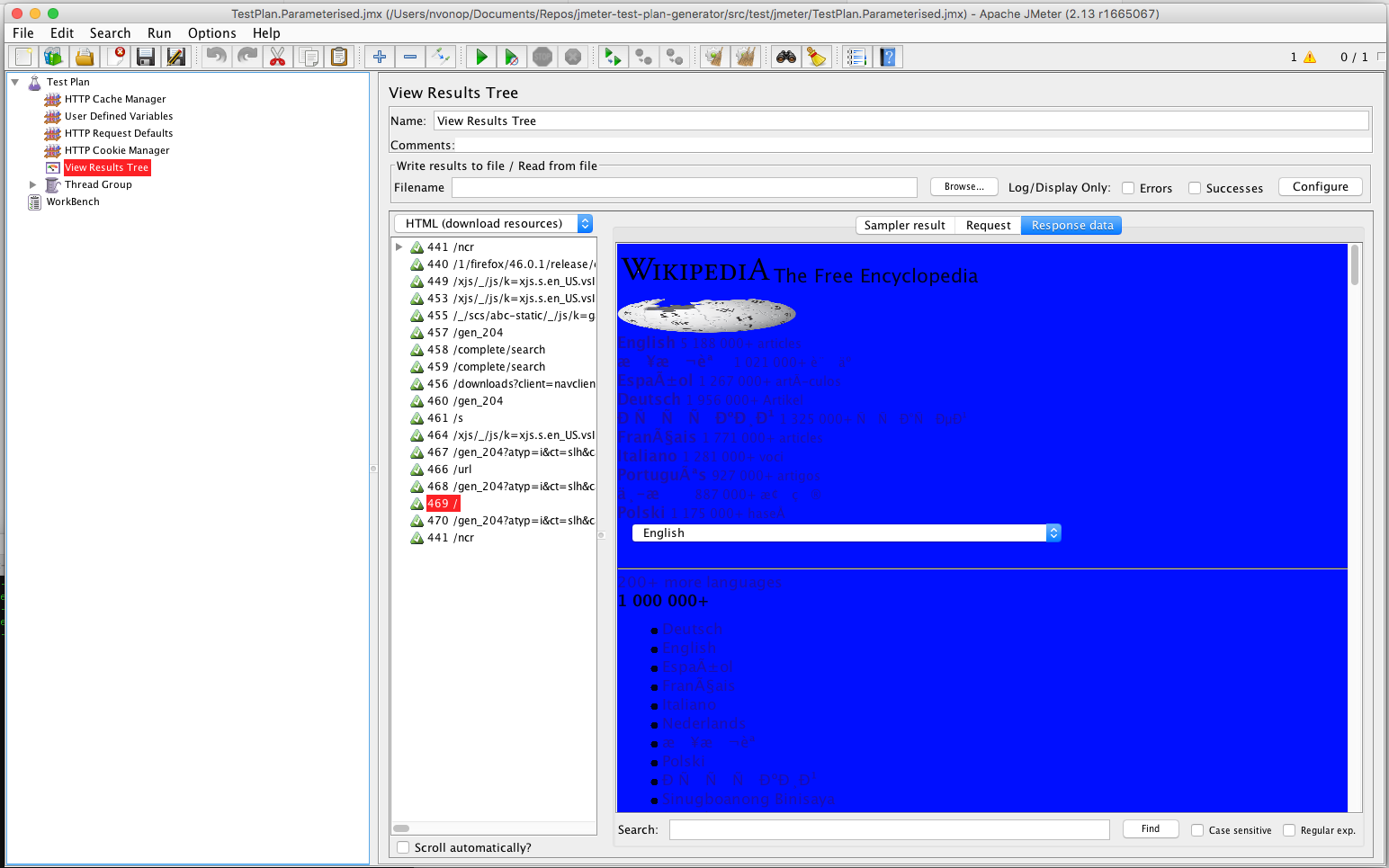
Task: Expand all with the plus icon
Action: click(x=380, y=57)
